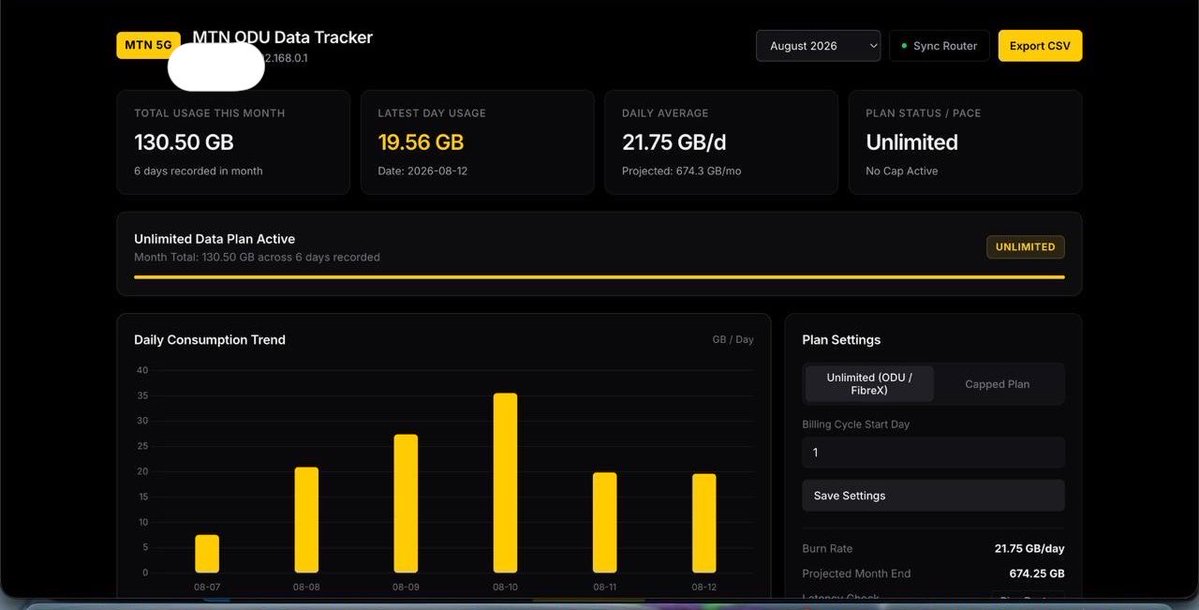Click the Save Settings button
The image size is (1199, 610).
tap(933, 495)
